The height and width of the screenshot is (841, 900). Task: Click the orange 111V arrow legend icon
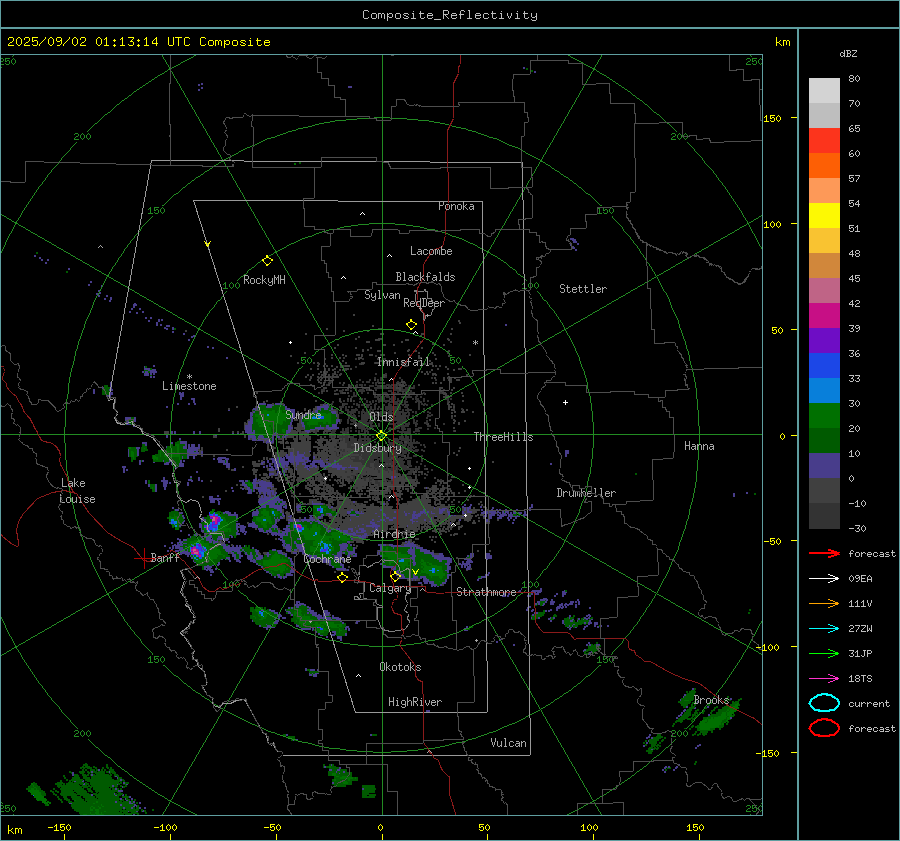click(824, 603)
